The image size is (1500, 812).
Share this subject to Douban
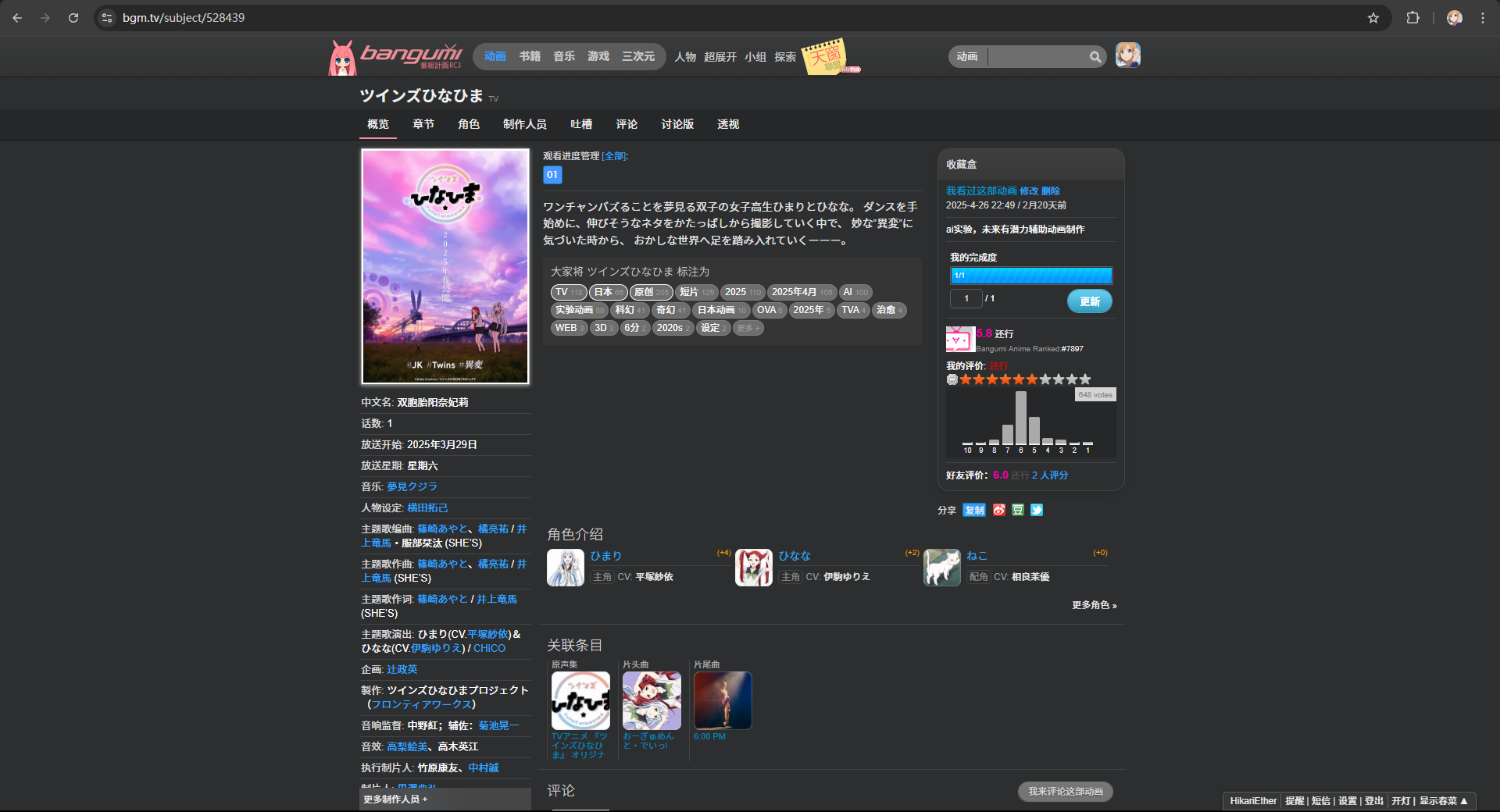[x=1017, y=510]
